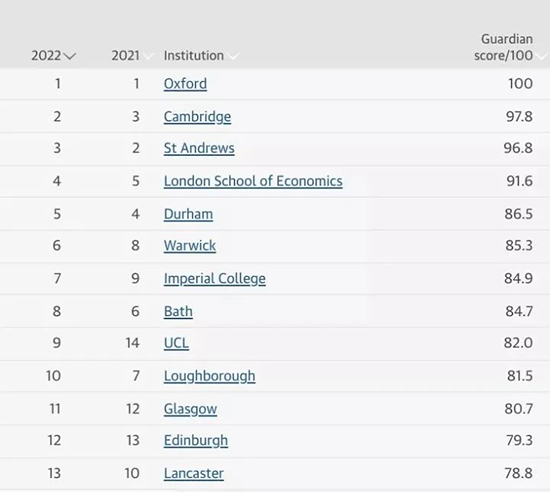The image size is (550, 492).
Task: Click the Lancaster link
Action: tap(194, 473)
